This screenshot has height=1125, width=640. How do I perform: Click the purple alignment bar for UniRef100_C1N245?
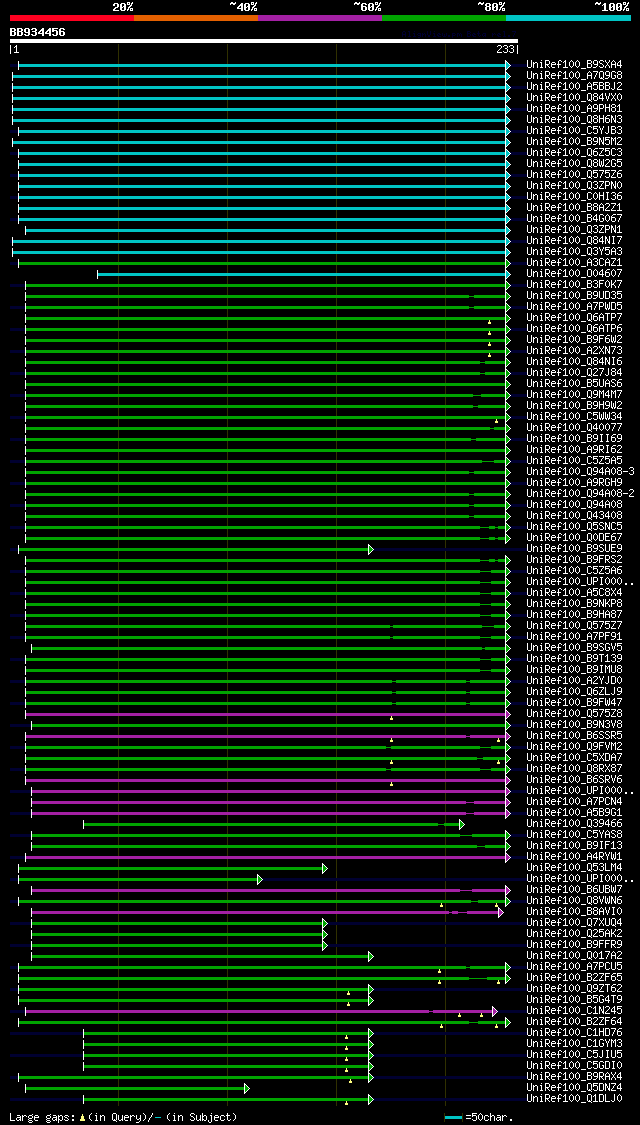coord(260,1011)
